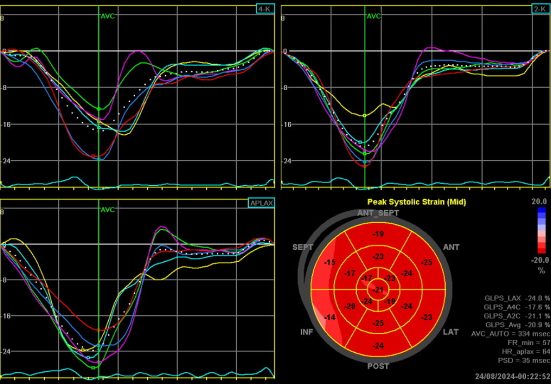The image size is (551, 384).
Task: Click the AVC_AUTO 334 msec readout
Action: (x=510, y=333)
